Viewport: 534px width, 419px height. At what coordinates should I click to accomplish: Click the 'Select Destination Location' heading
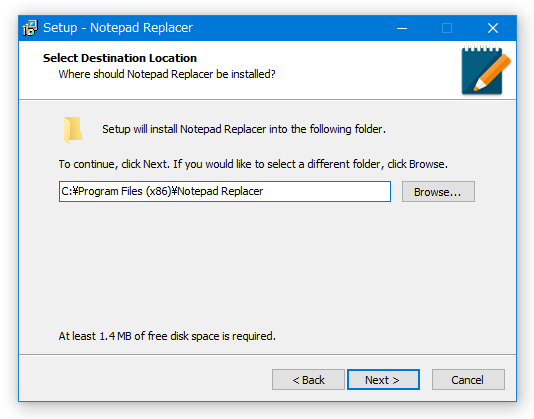[x=120, y=58]
